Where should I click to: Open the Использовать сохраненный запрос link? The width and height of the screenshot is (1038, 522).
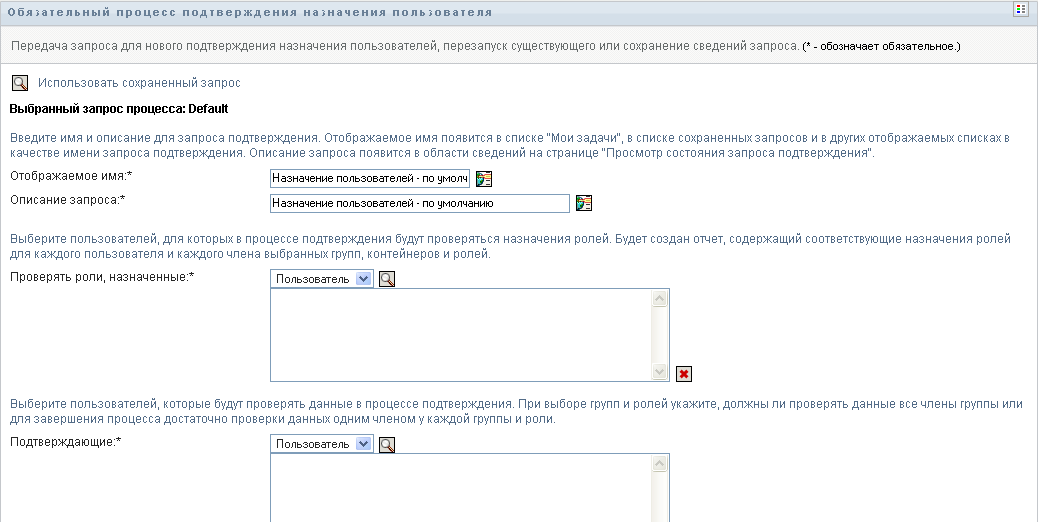[139, 83]
